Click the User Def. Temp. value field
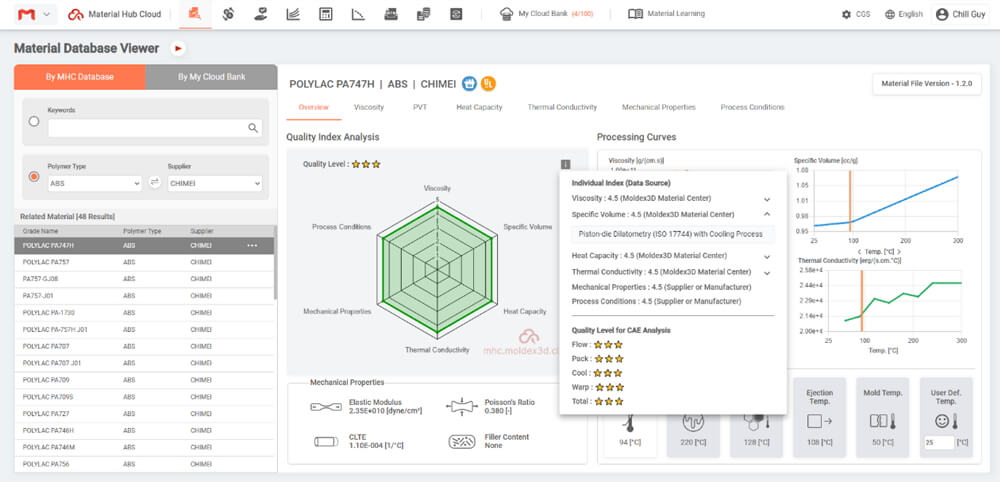The image size is (1000, 482). [938, 442]
